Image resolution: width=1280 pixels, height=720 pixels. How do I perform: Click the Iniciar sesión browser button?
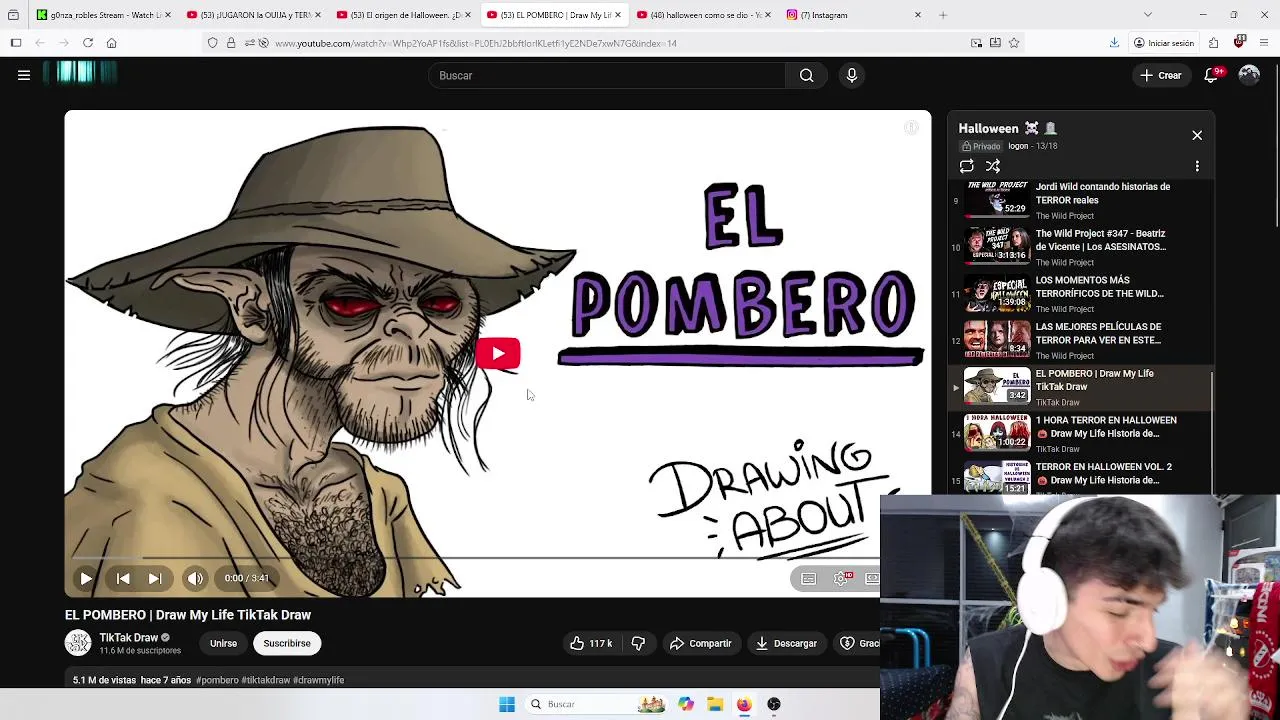[x=1164, y=43]
